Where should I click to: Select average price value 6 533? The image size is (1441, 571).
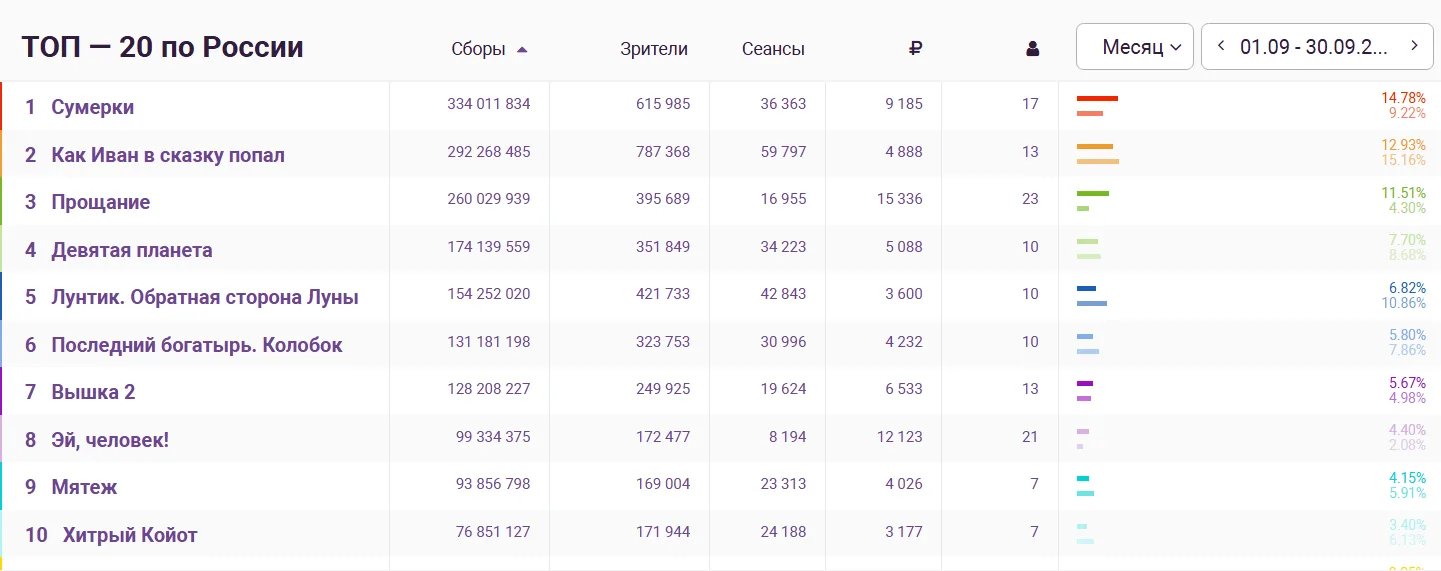point(904,389)
